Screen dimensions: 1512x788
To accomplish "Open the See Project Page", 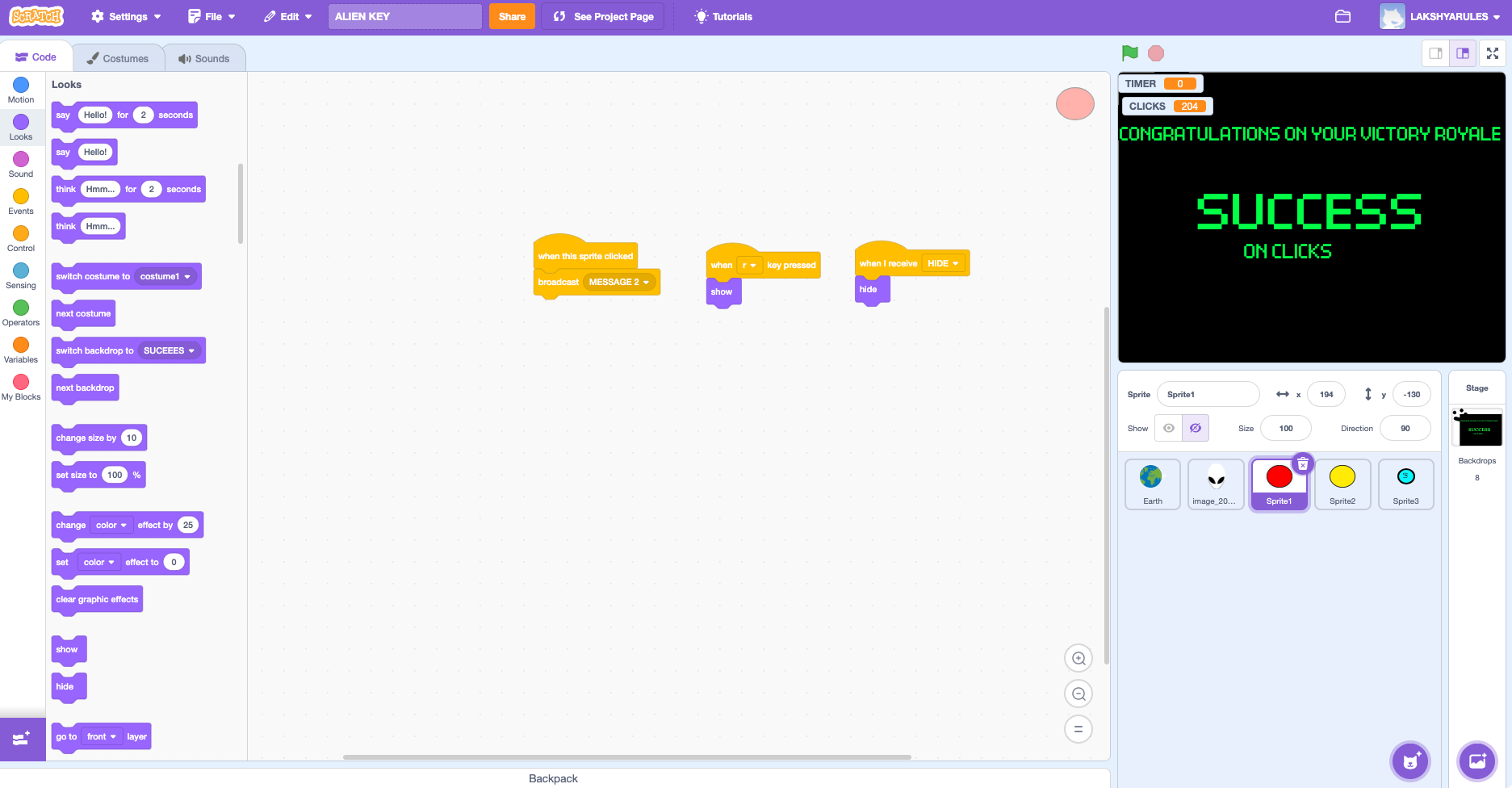I will tap(601, 16).
